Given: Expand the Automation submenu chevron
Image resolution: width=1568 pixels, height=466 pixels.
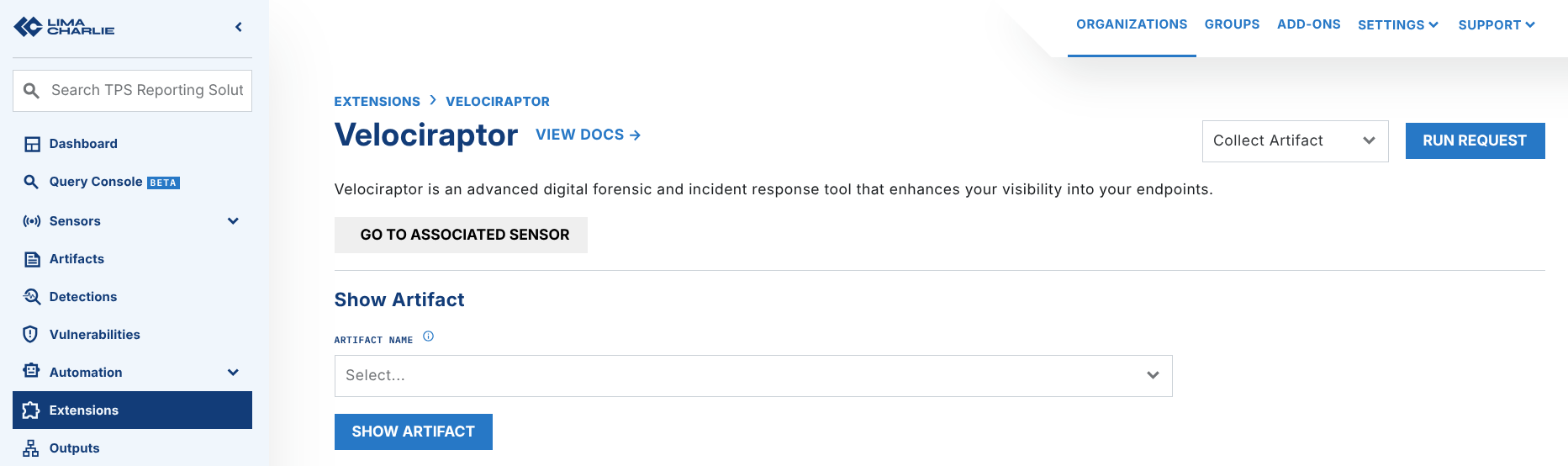Looking at the screenshot, I should click(233, 373).
